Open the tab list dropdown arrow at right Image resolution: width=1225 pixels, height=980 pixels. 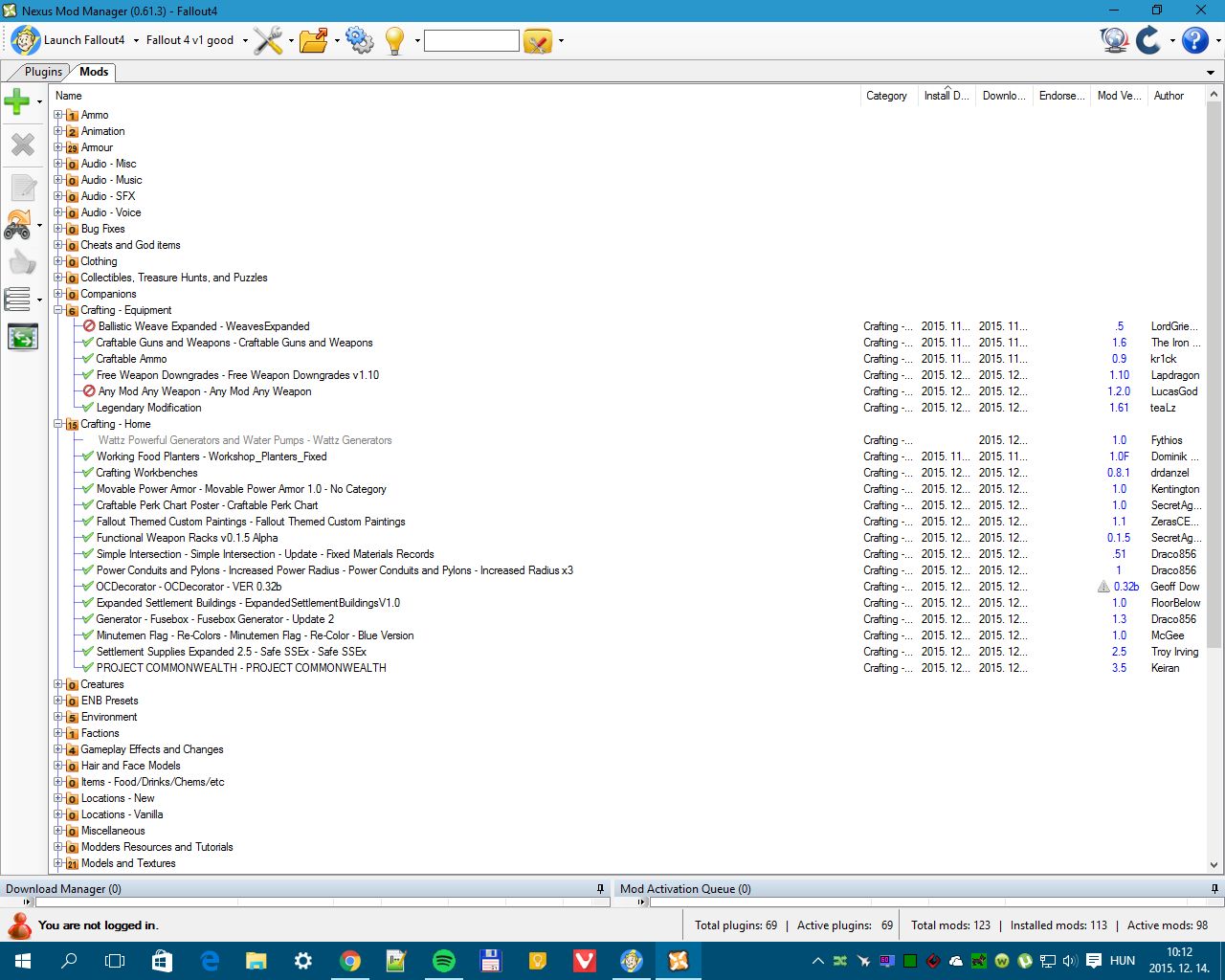(1211, 72)
